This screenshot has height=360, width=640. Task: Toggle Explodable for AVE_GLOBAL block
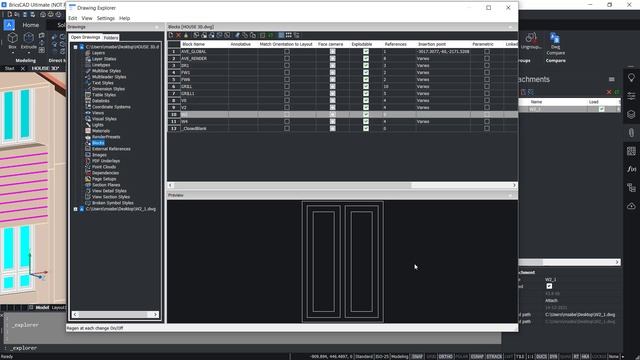click(366, 51)
